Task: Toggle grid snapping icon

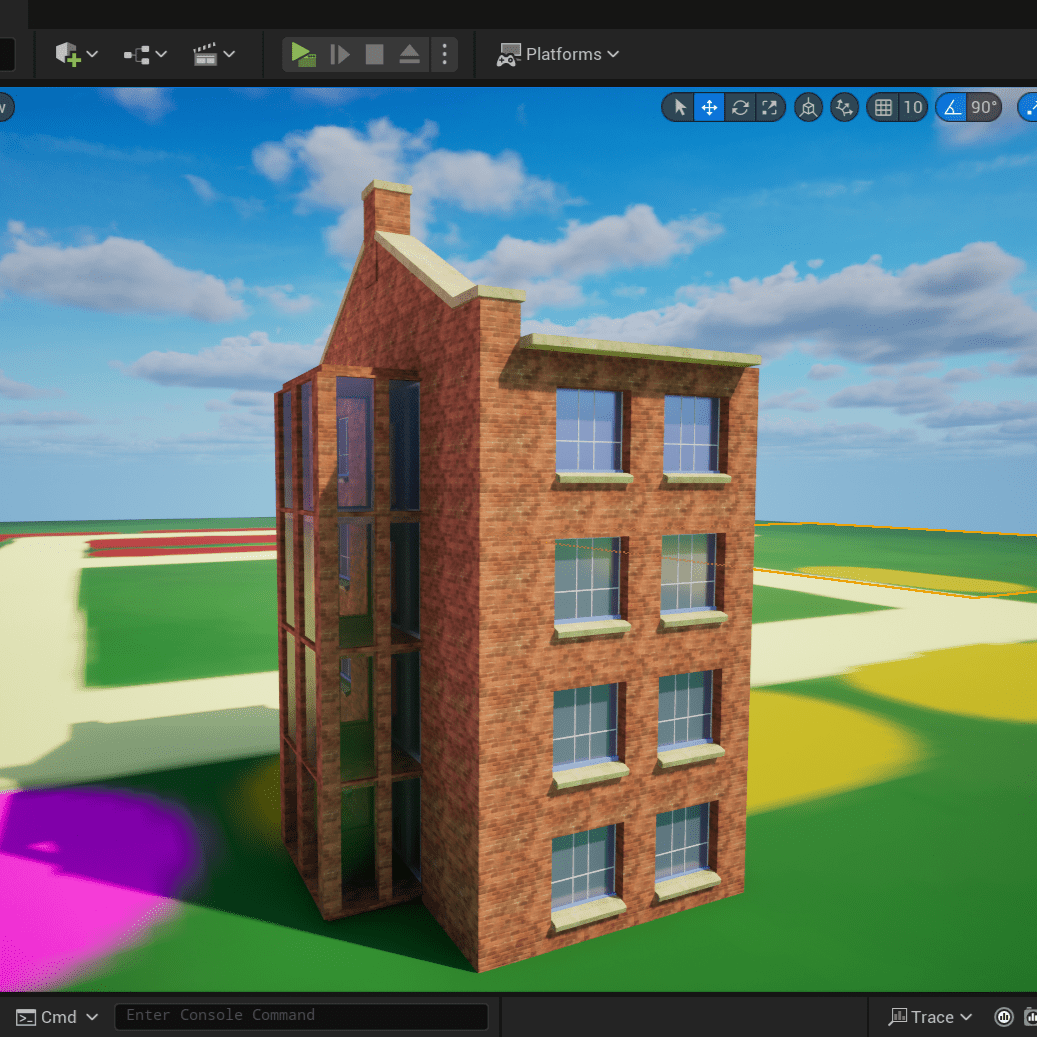Action: click(883, 107)
